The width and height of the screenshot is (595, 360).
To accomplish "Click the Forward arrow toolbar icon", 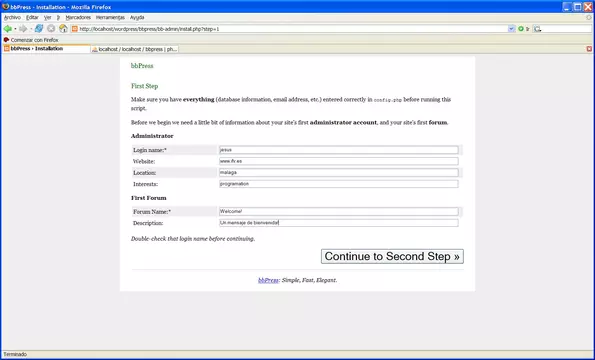I will coord(23,29).
